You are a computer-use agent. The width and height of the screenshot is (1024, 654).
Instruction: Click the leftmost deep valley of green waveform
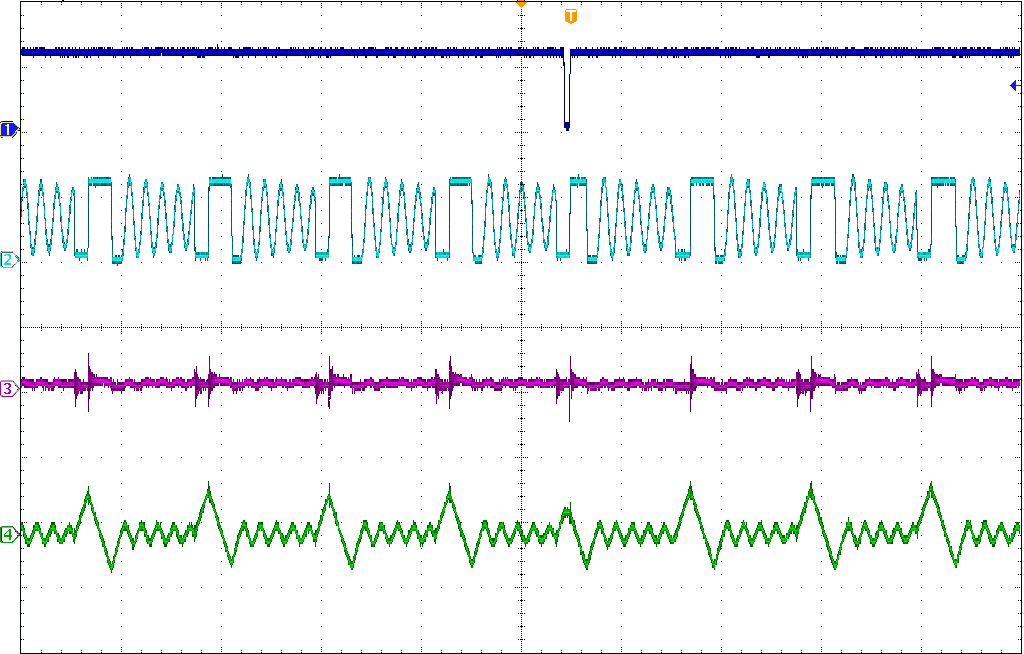point(110,569)
